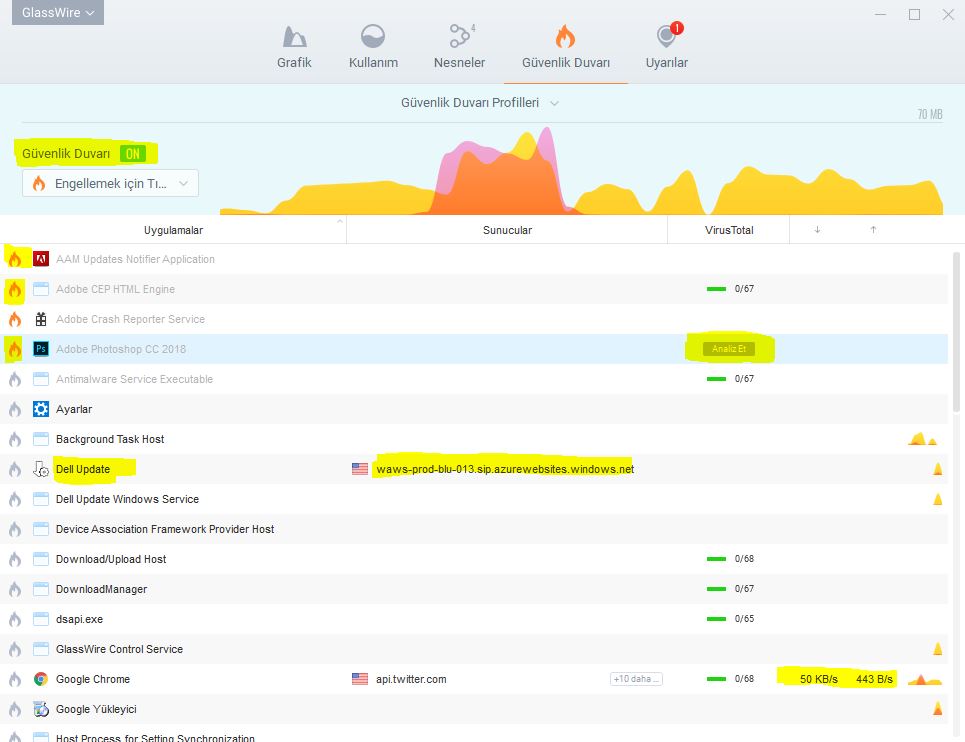This screenshot has height=742, width=965.
Task: Click the Google Chrome app icon
Action: 41,679
